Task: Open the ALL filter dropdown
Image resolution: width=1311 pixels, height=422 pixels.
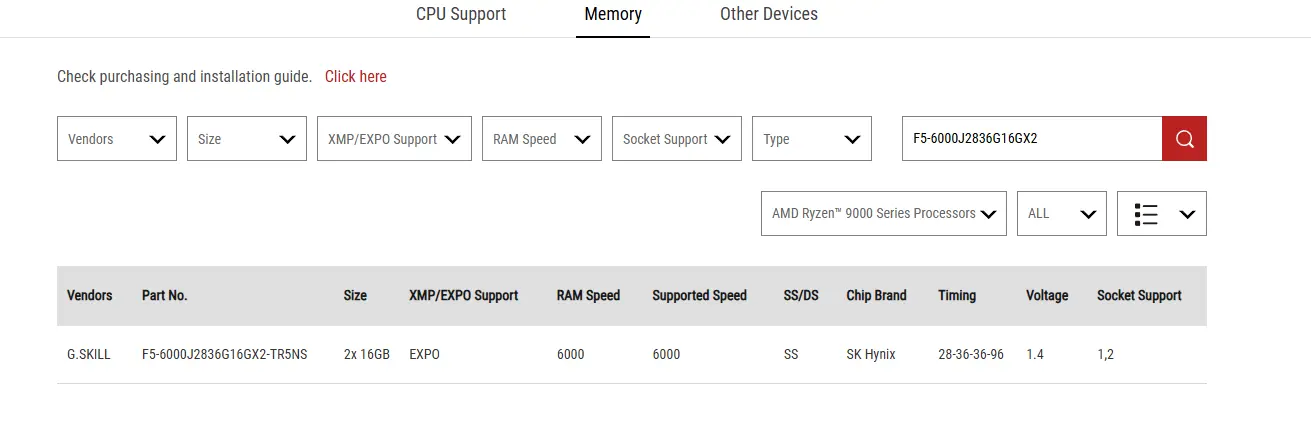Action: pyautogui.click(x=1062, y=214)
